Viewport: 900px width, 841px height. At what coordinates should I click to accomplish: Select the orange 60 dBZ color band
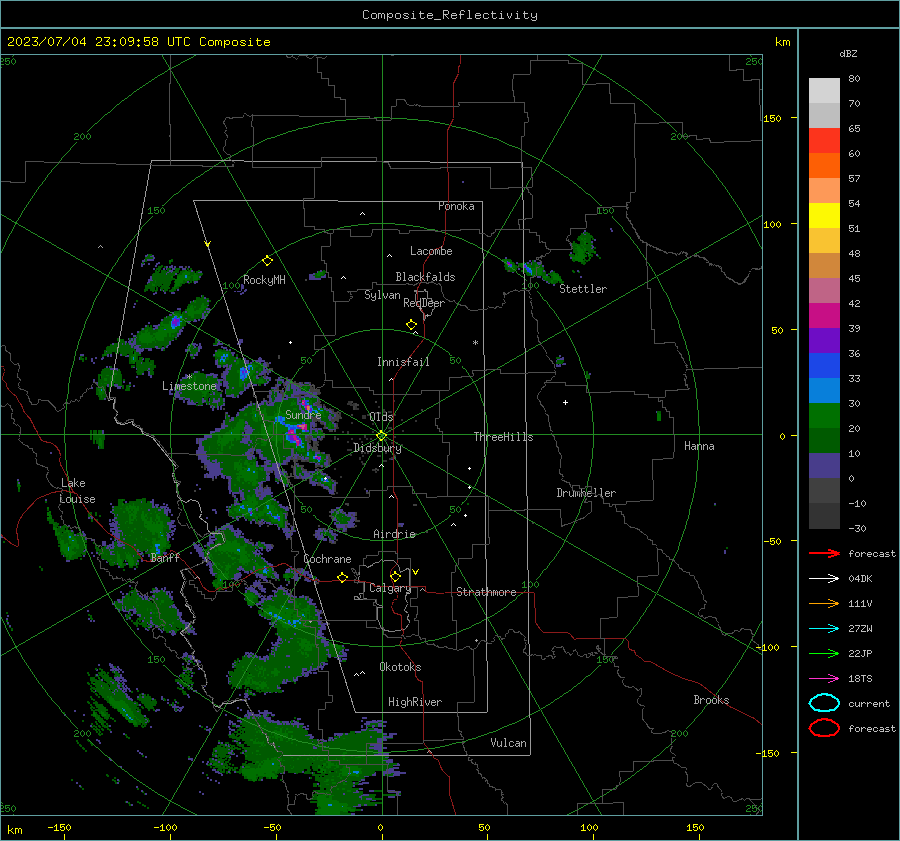pyautogui.click(x=824, y=166)
